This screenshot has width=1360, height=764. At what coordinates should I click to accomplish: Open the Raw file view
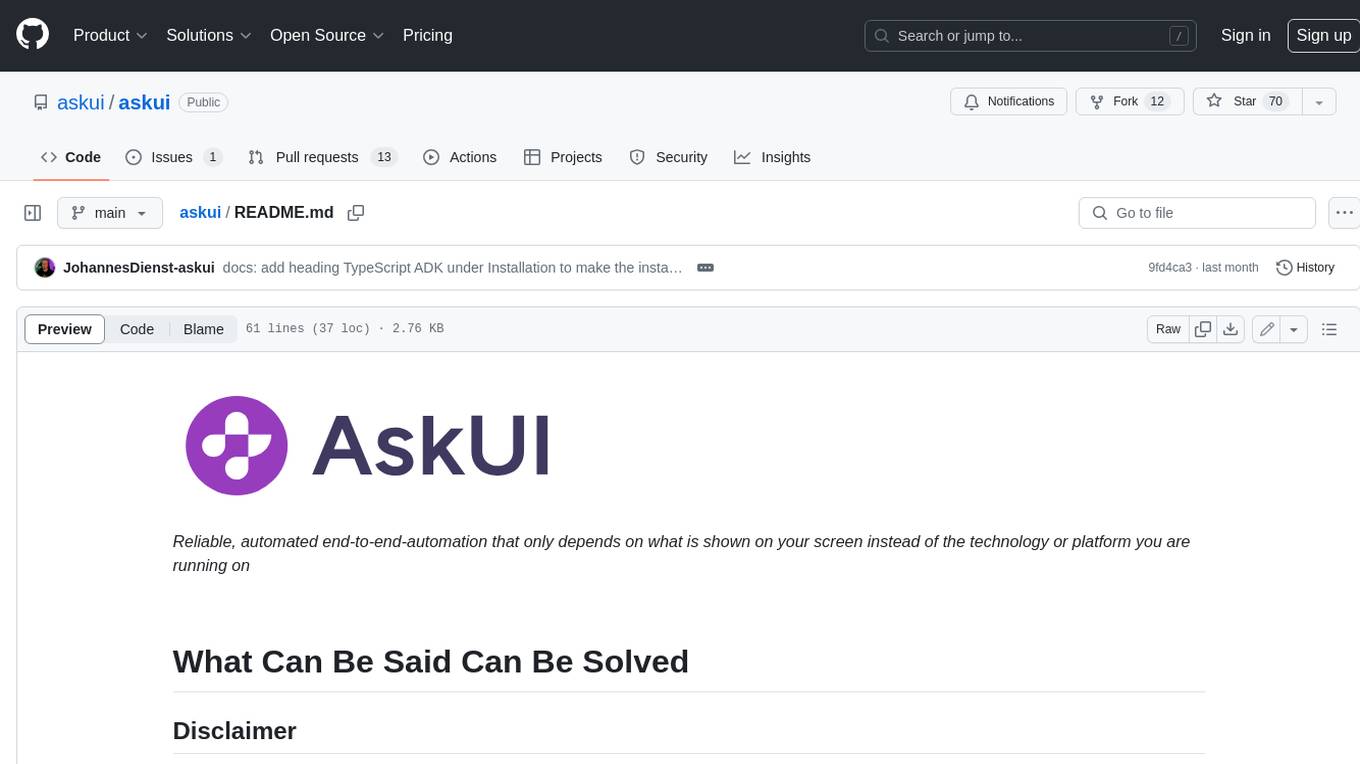point(1168,329)
